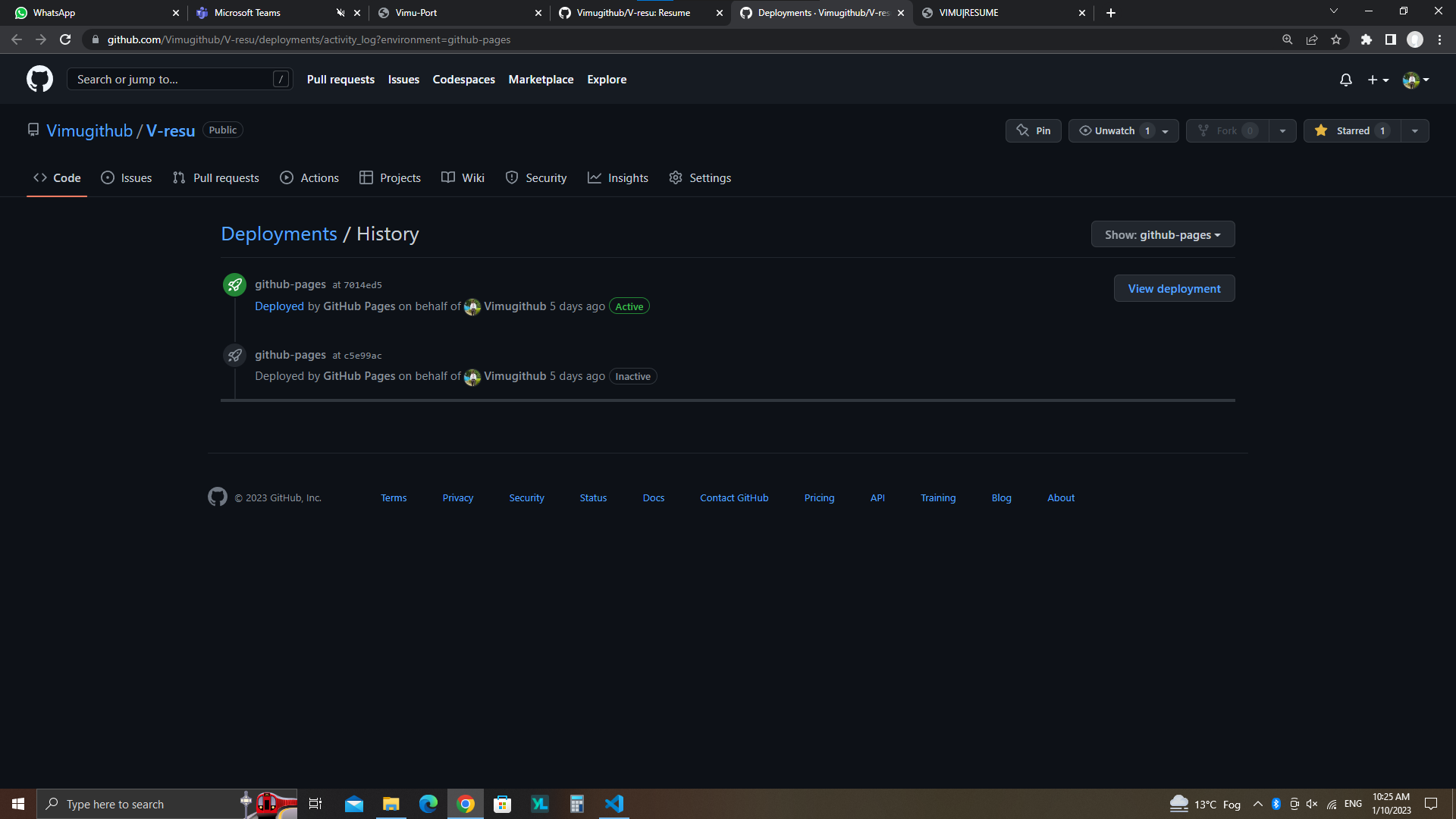Click the Chrome zoom magnifier icon in the address bar

pyautogui.click(x=1287, y=39)
